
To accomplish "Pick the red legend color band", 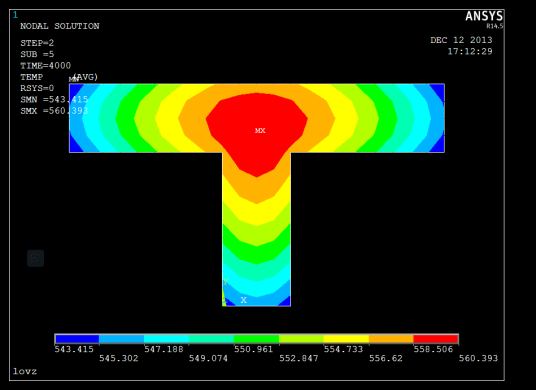I will pos(436,339).
